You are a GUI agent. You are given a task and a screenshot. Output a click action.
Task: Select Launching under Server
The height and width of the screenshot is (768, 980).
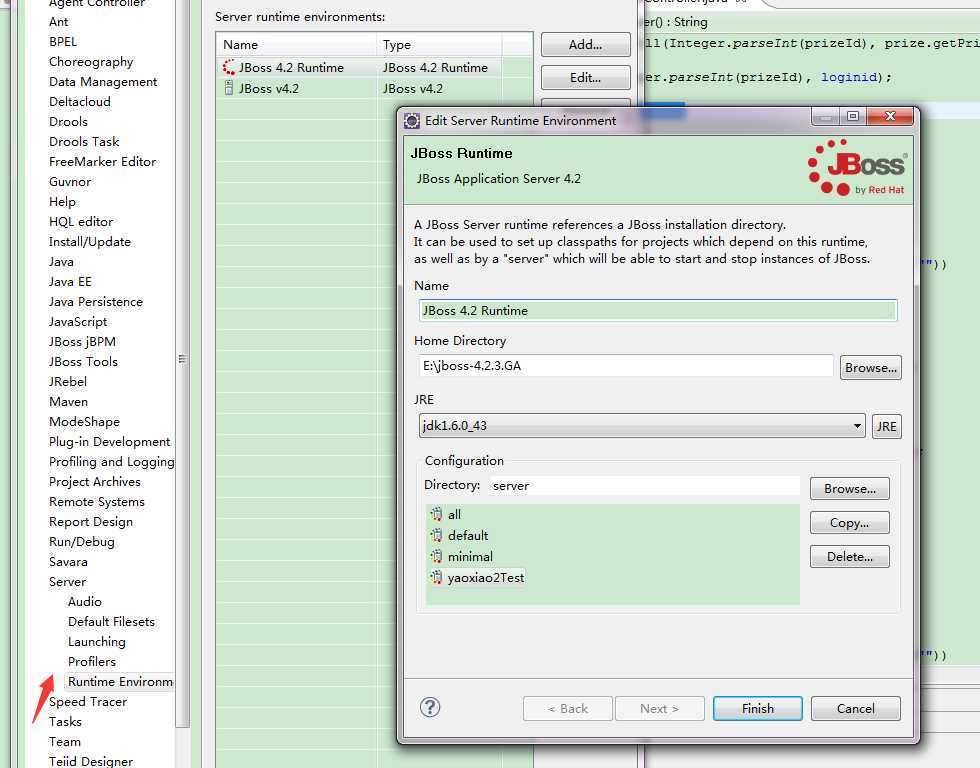click(x=97, y=641)
